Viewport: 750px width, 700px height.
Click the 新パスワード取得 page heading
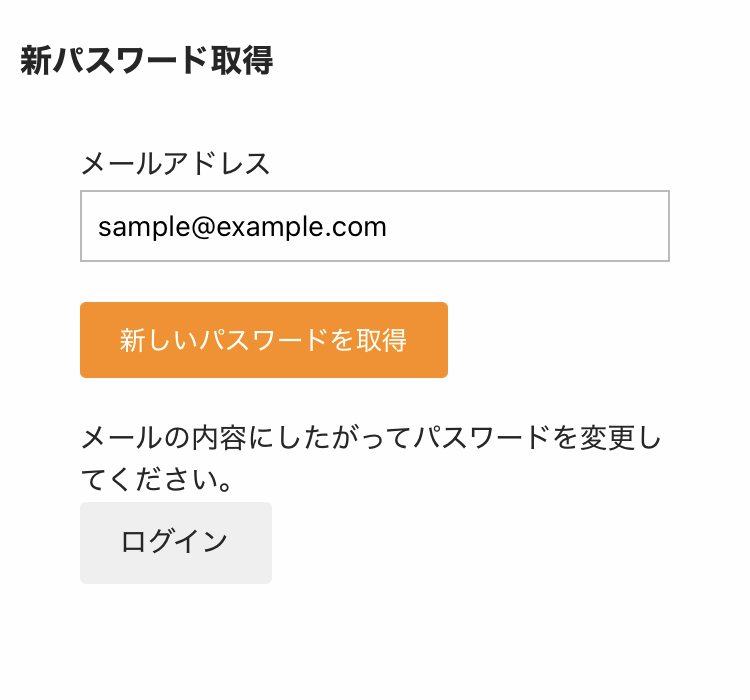(146, 61)
